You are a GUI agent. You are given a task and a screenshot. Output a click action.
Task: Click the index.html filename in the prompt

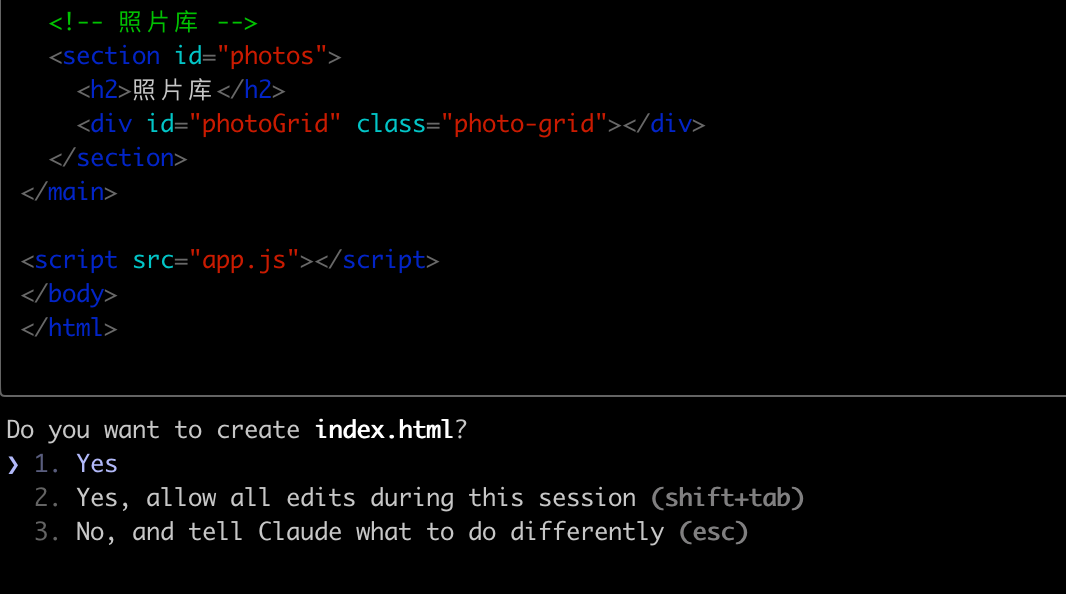point(384,430)
